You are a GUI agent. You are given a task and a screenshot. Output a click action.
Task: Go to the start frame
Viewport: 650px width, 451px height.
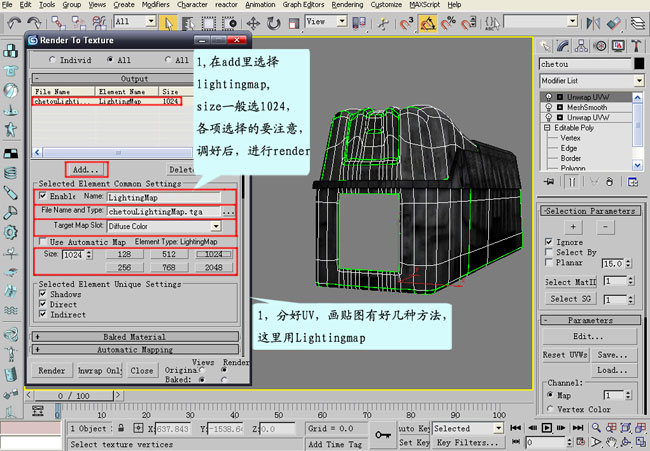(516, 427)
